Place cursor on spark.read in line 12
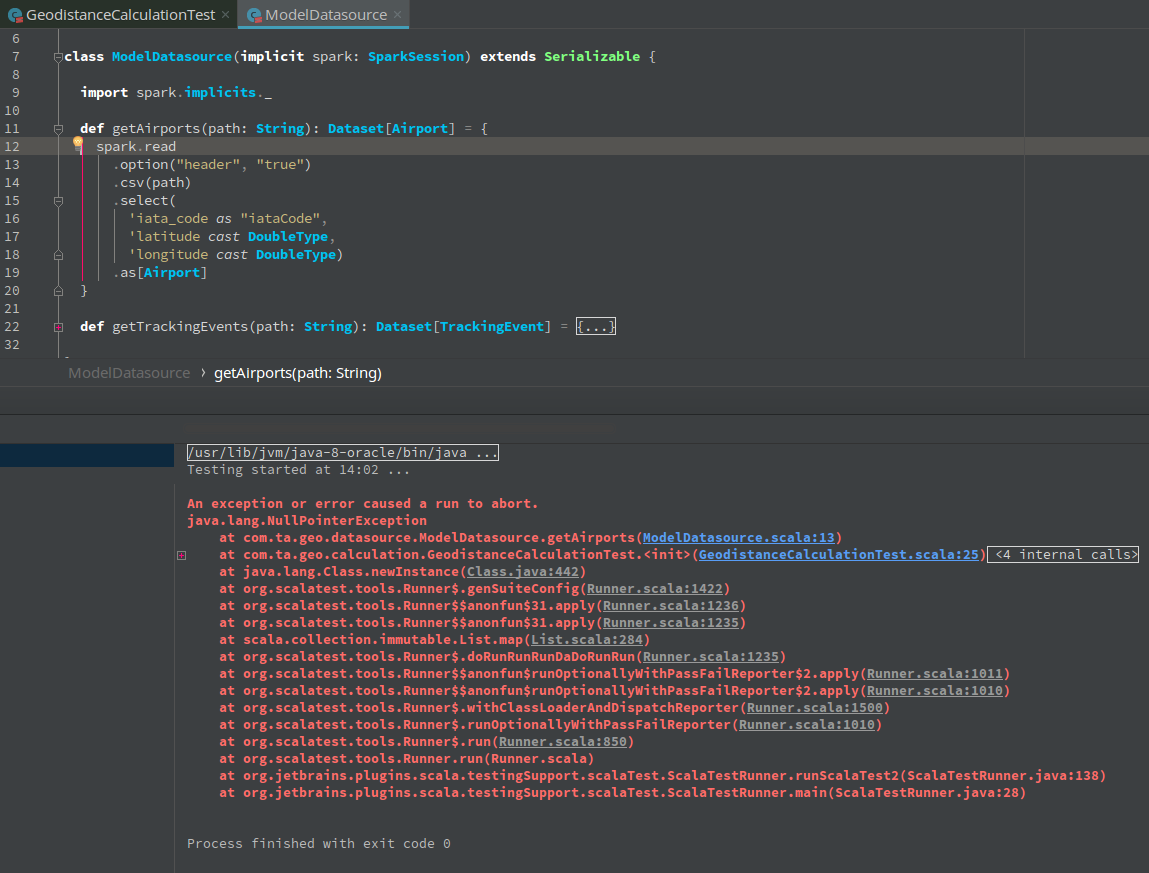Screen dimensions: 1149x873 [136, 147]
